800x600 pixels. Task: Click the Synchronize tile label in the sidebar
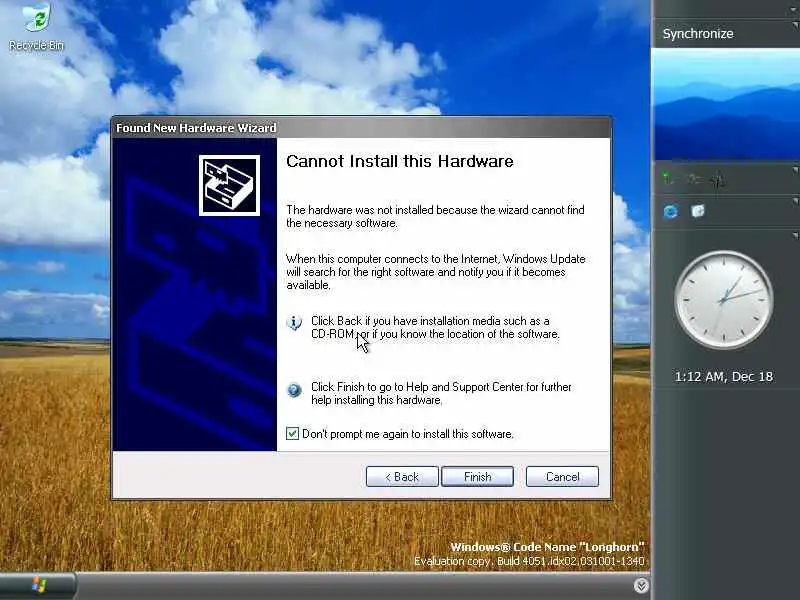coord(698,34)
